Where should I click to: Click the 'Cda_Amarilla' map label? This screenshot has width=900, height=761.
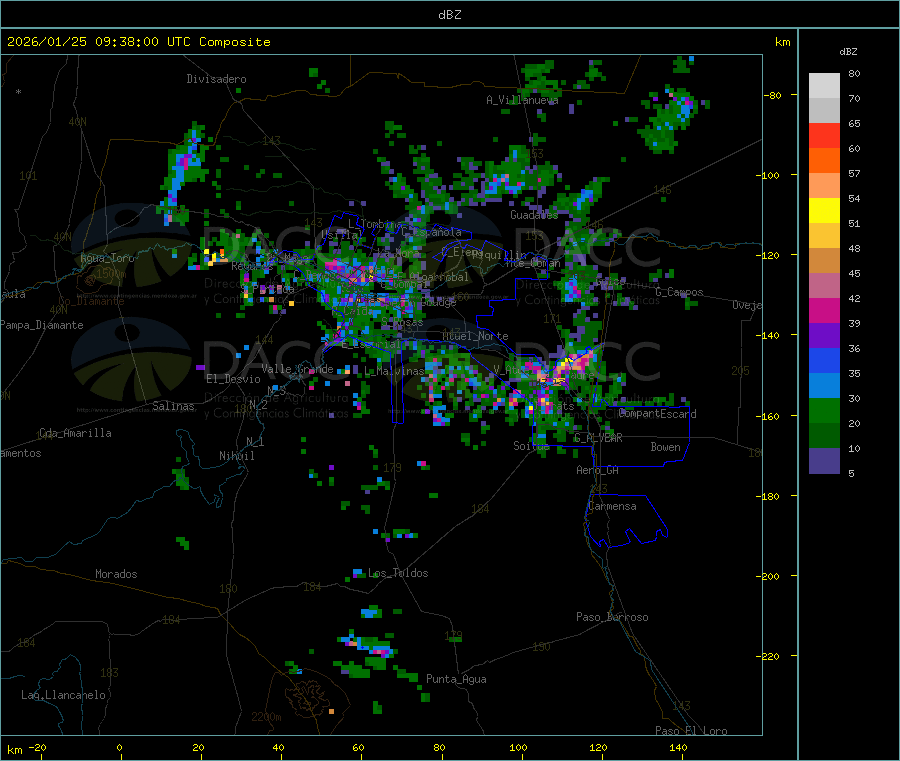[x=75, y=433]
